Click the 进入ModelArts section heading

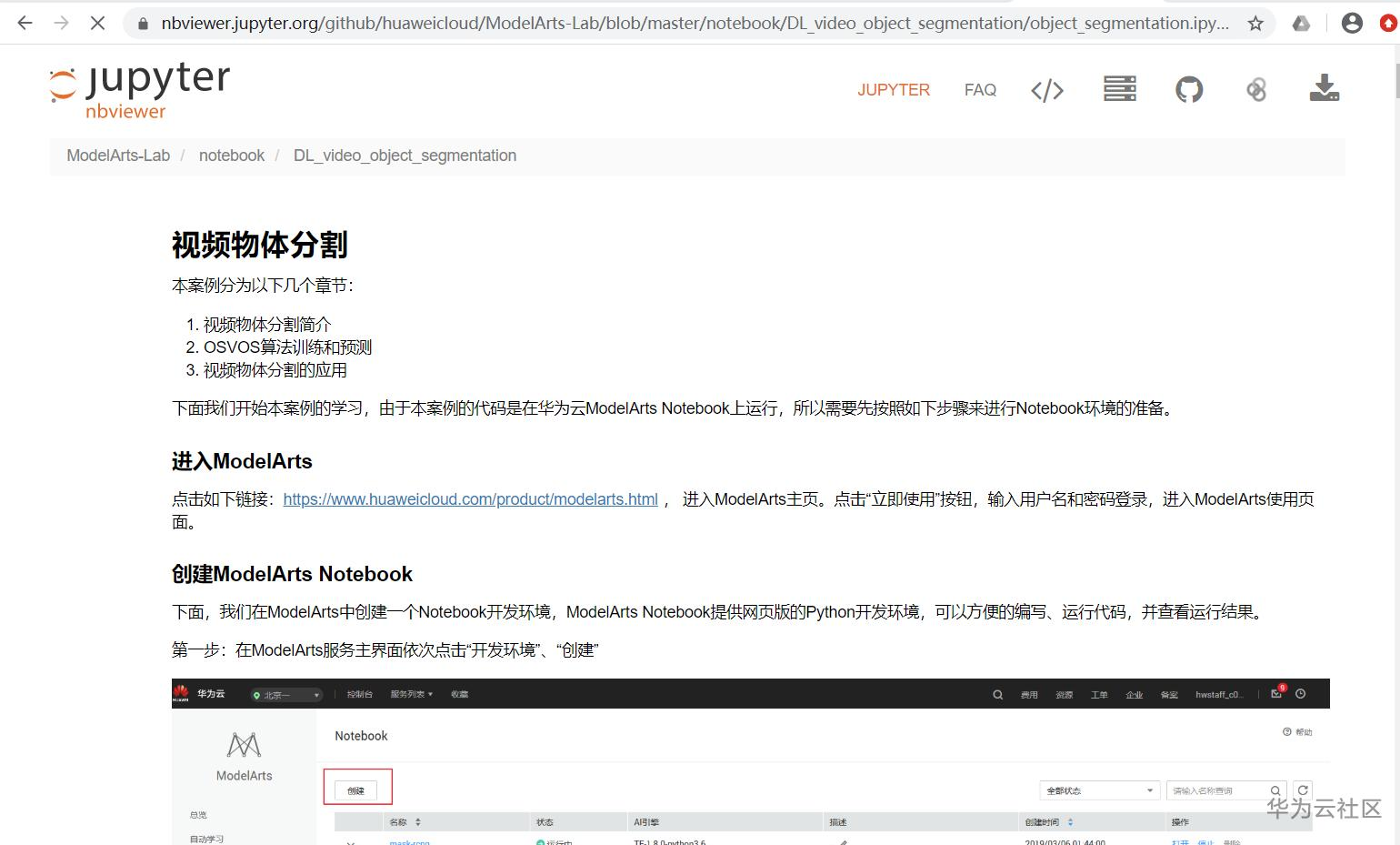tap(242, 461)
